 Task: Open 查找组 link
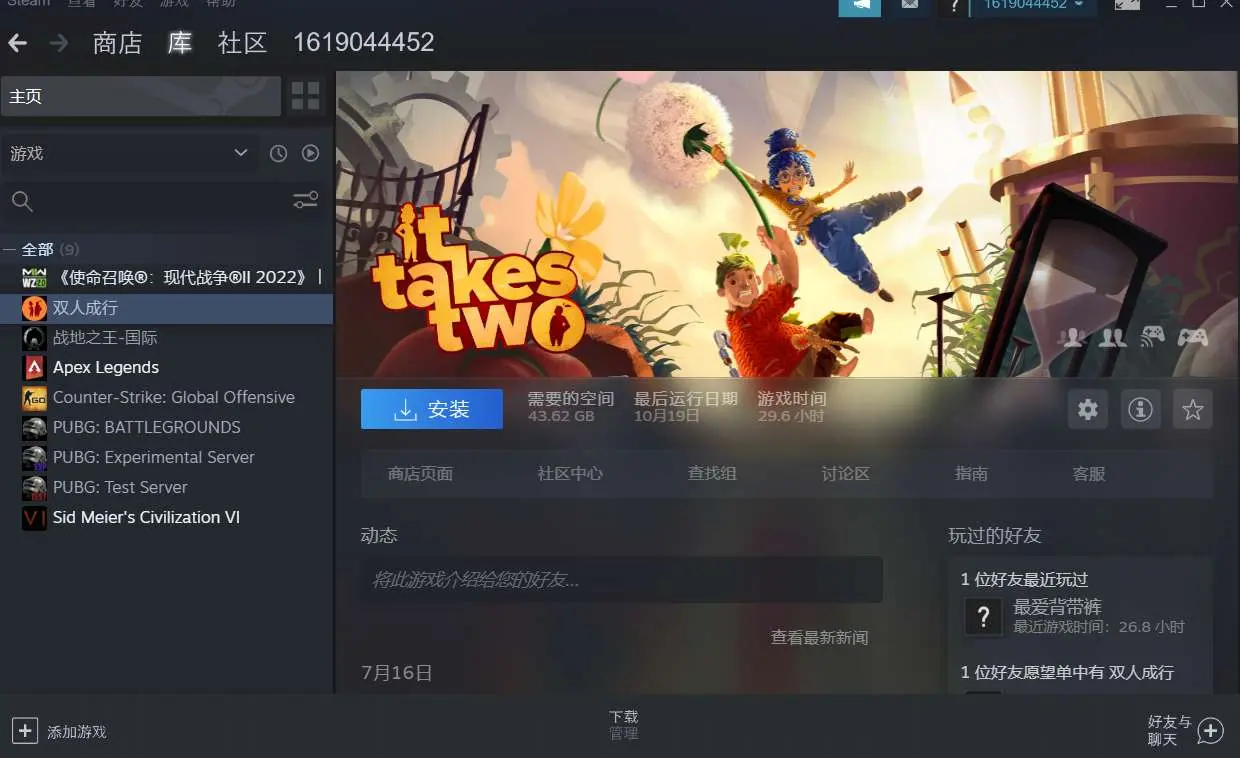(712, 474)
